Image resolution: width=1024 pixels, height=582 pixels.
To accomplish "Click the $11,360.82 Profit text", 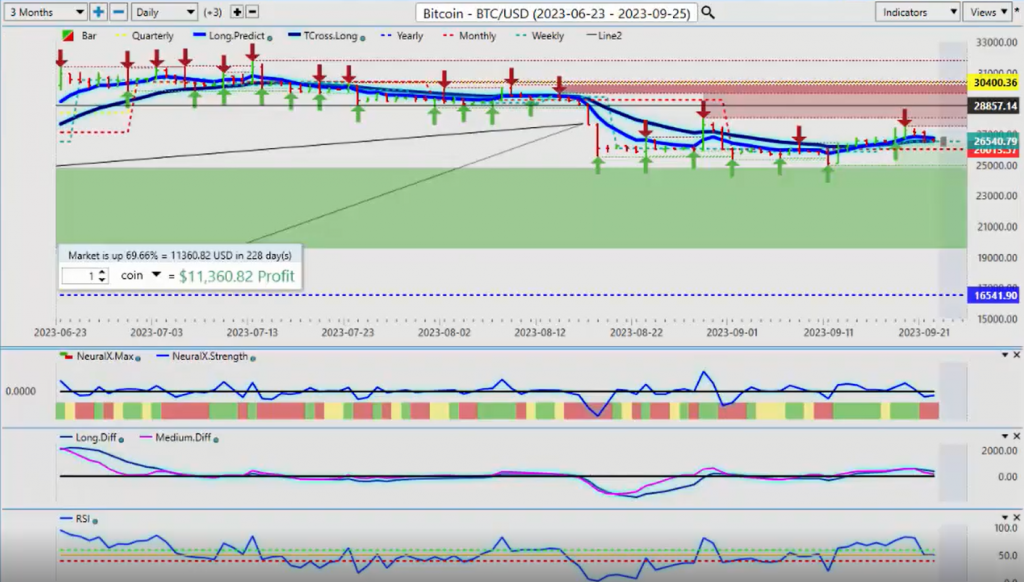I will click(x=236, y=276).
